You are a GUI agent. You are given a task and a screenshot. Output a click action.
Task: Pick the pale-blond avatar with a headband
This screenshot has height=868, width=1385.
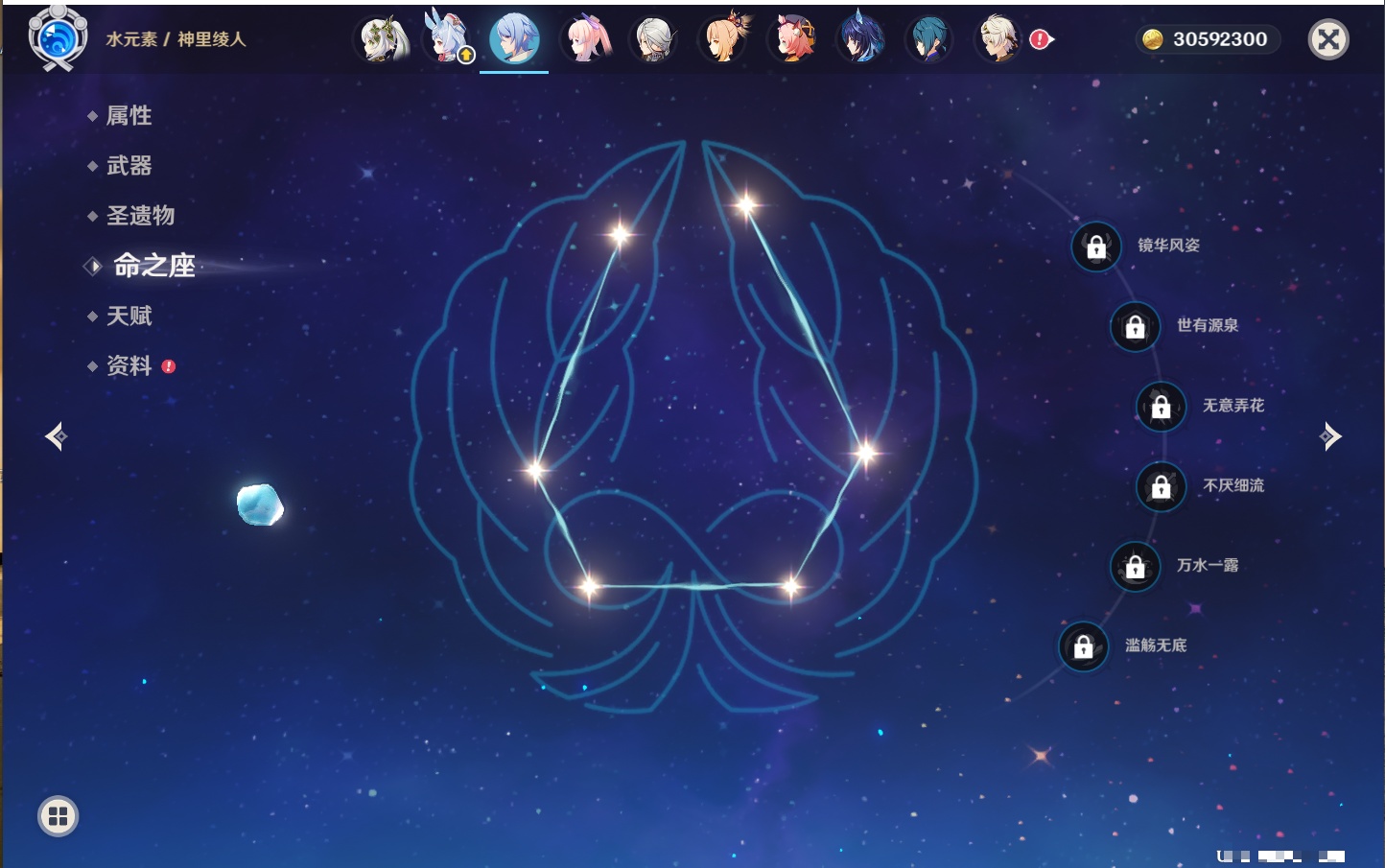[998, 39]
